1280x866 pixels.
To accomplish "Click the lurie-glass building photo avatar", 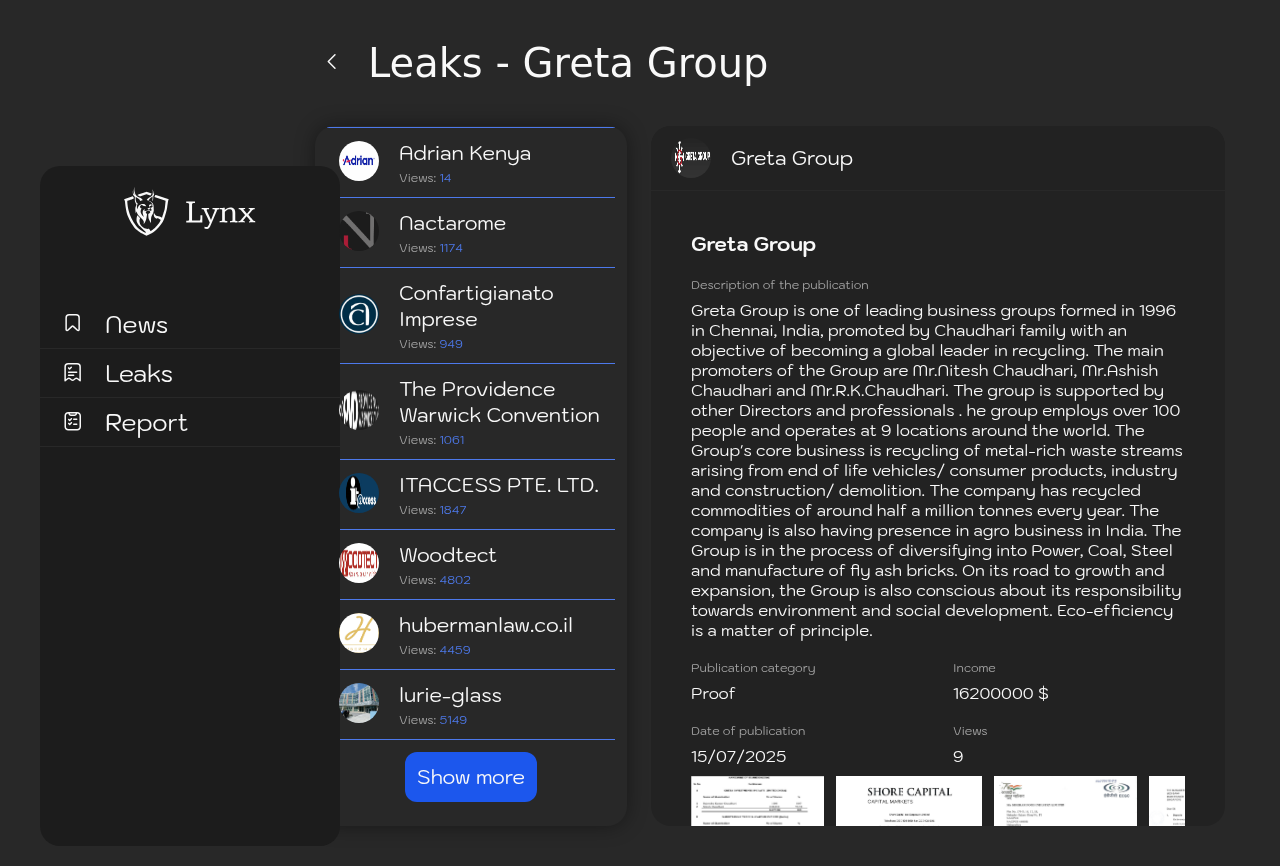I will coord(359,703).
